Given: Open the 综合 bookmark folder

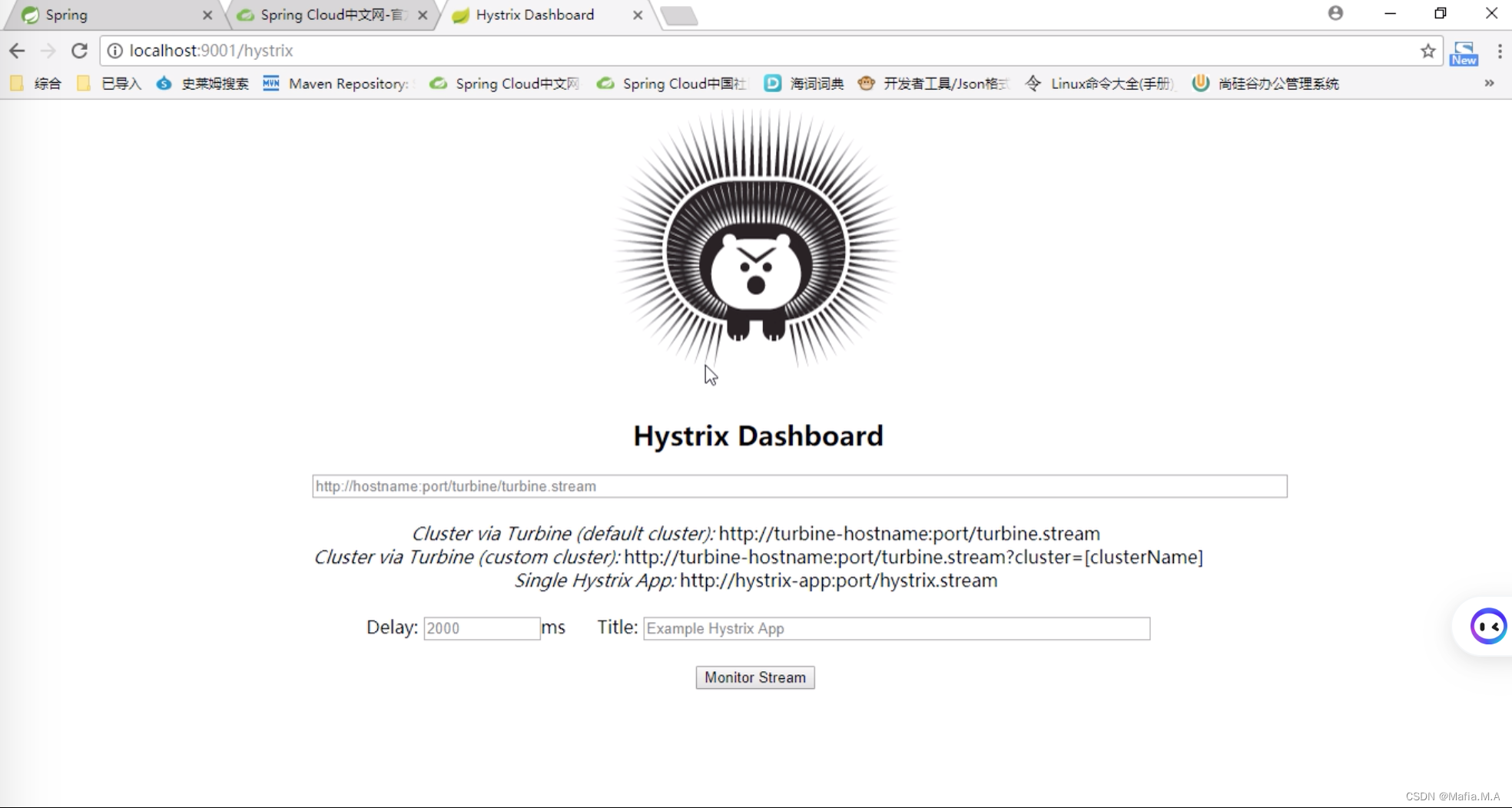Looking at the screenshot, I should (36, 83).
